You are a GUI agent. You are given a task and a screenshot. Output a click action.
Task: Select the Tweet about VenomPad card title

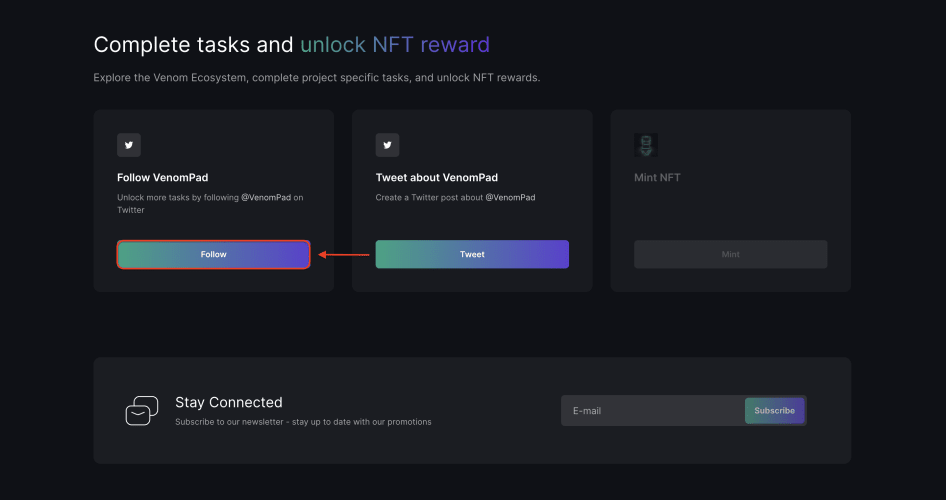point(437,178)
